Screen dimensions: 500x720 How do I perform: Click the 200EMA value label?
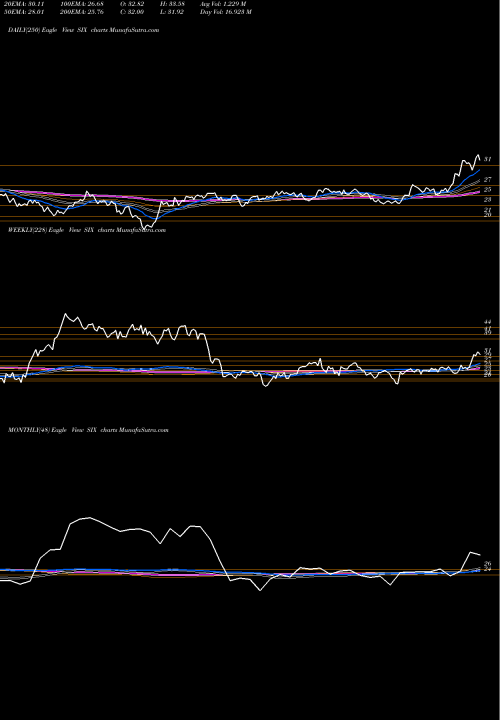click(84, 12)
